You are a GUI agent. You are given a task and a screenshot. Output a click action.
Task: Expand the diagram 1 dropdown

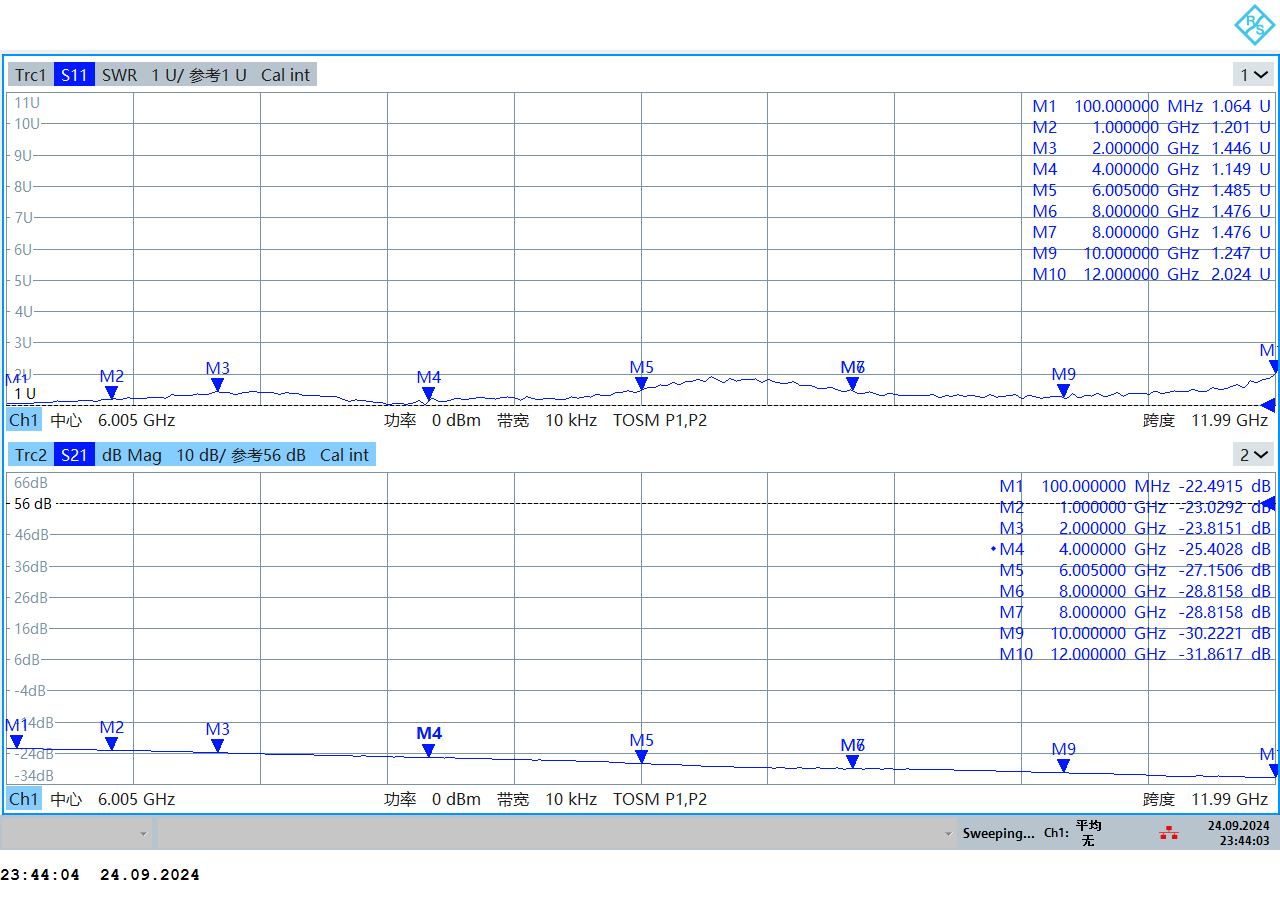click(x=1254, y=75)
